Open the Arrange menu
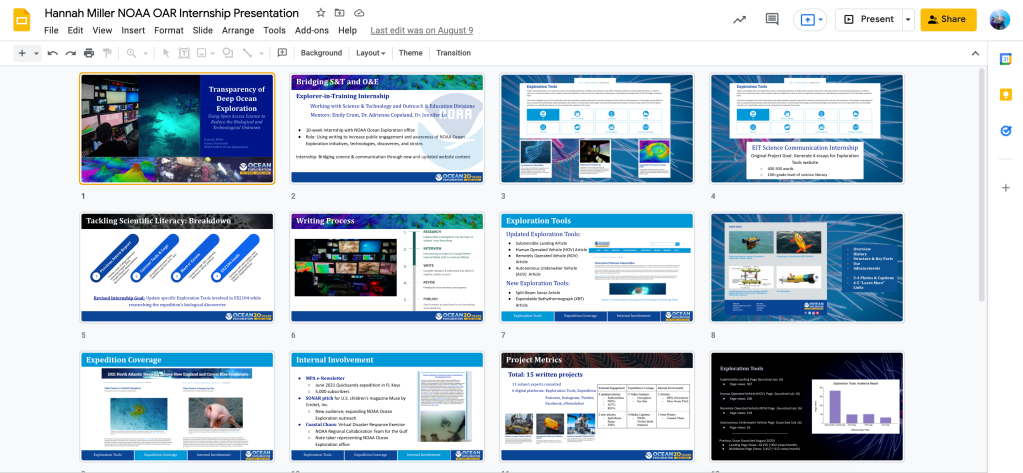Viewport: 1023px width, 473px height. 238,30
